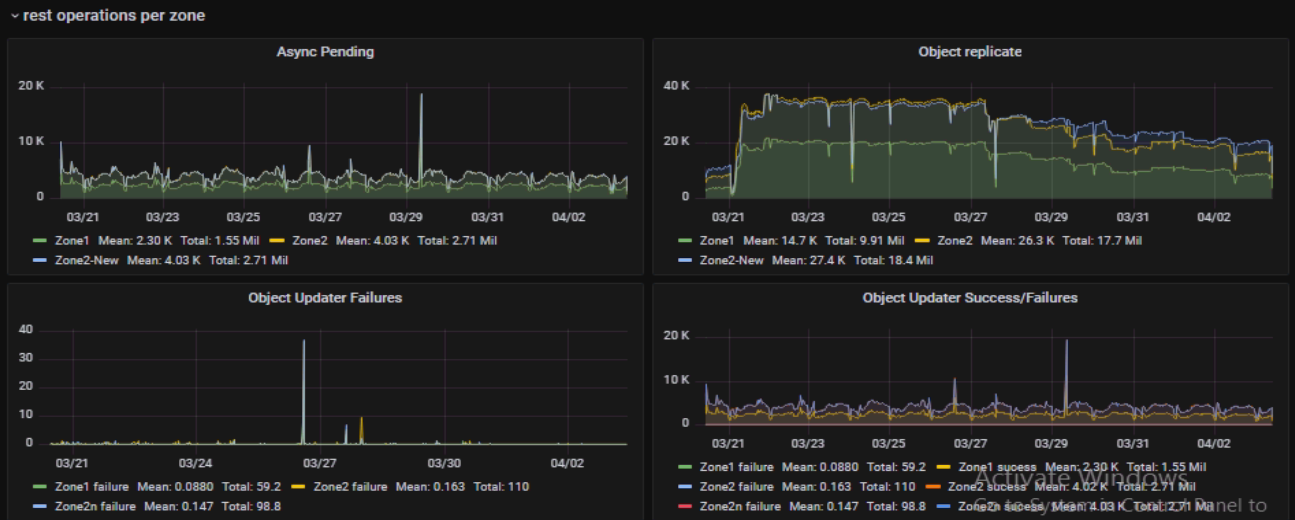The height and width of the screenshot is (520, 1295).
Task: Open the Async Pending panel title menu
Action: [x=325, y=52]
